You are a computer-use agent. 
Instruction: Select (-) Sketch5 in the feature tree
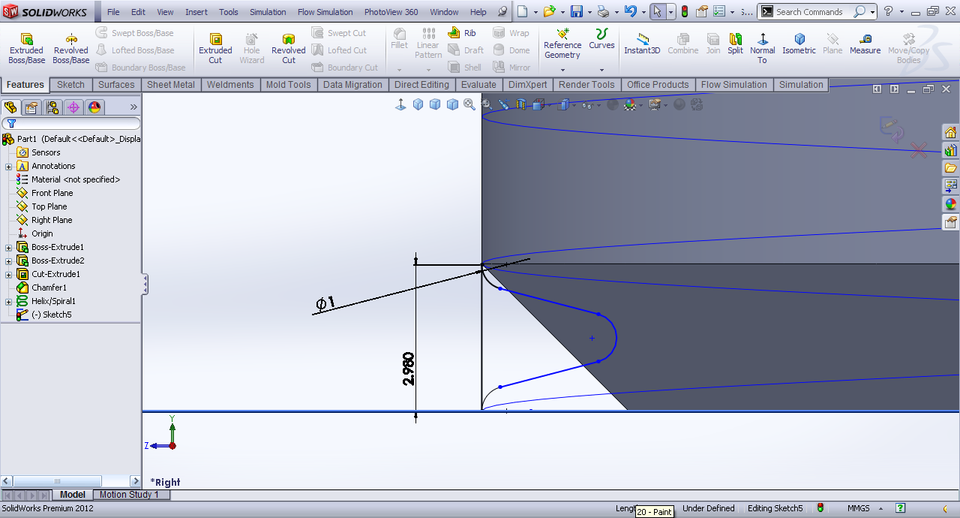(51, 314)
